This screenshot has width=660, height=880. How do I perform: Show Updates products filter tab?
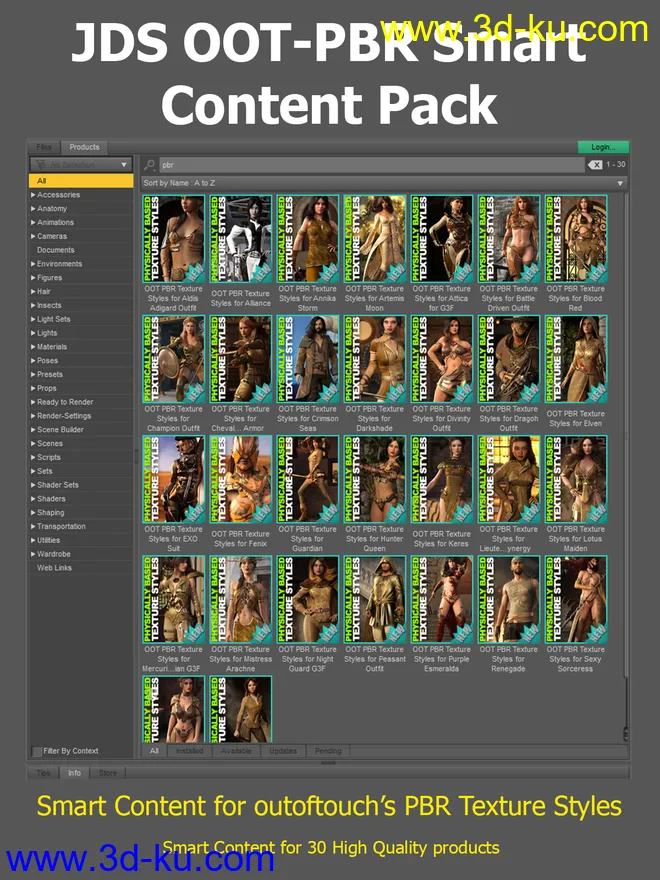[283, 751]
